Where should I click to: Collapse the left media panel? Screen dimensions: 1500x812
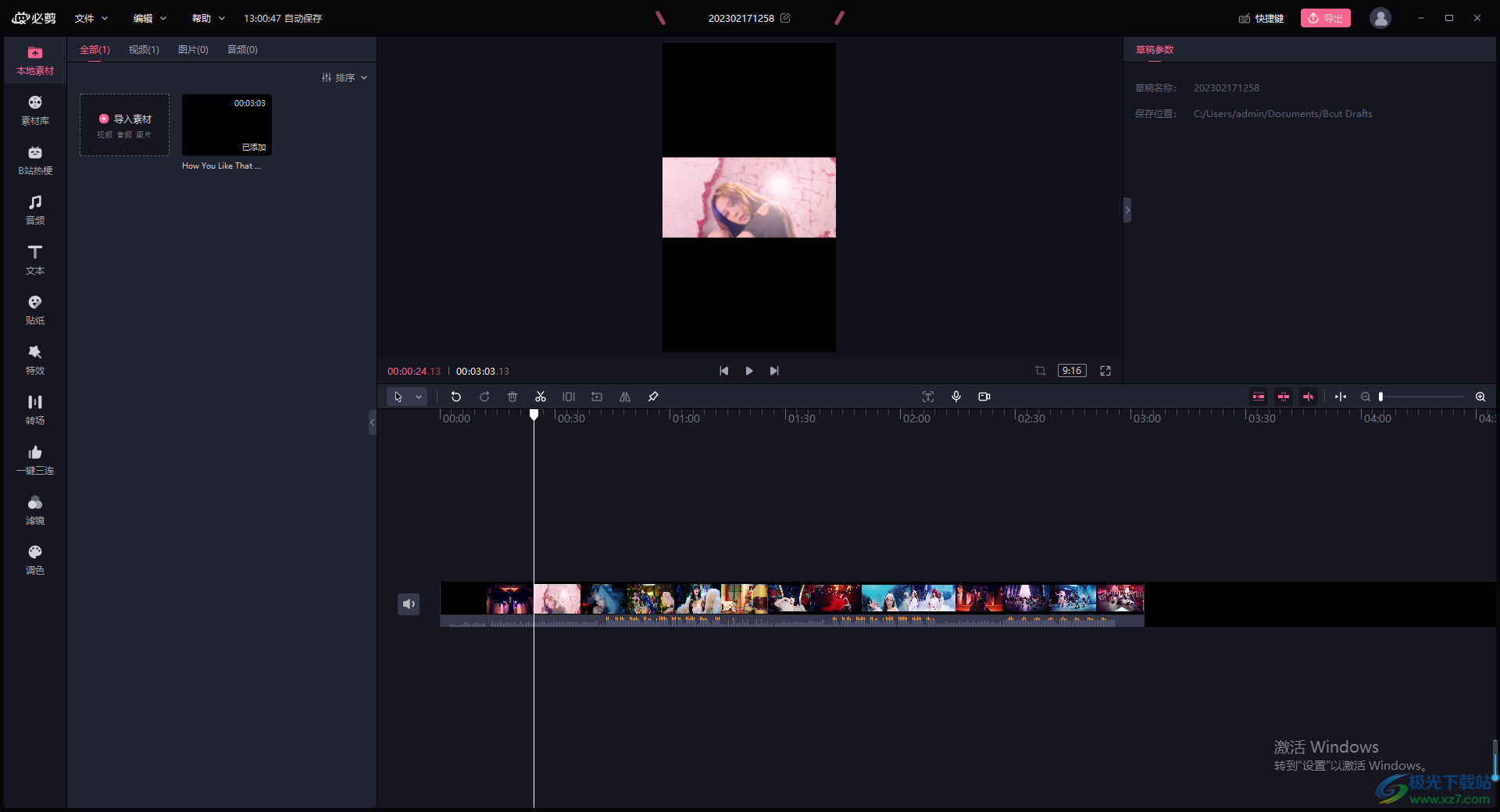pos(373,422)
